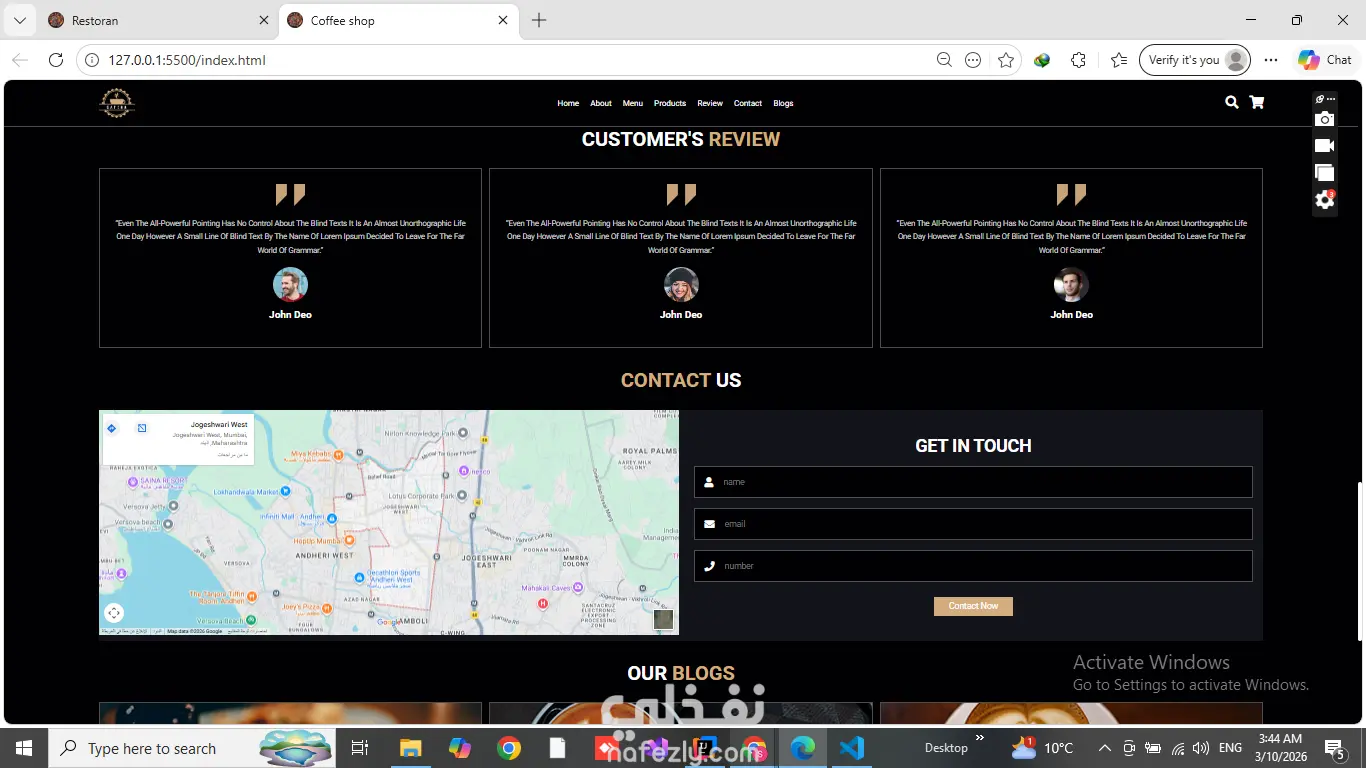Open Copilot Chat button
Screen dimensions: 1366x768
[1325, 60]
